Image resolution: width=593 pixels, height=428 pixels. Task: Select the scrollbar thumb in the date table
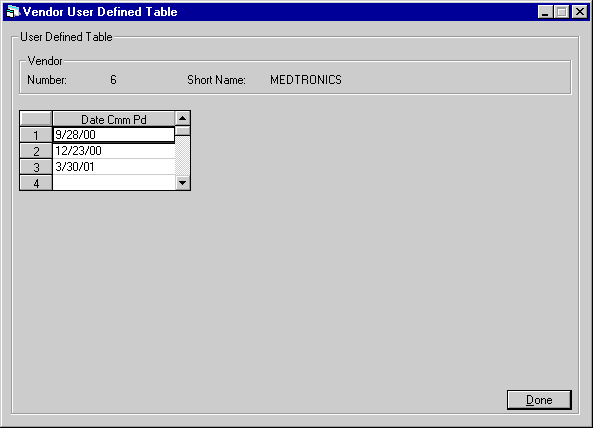(x=183, y=131)
